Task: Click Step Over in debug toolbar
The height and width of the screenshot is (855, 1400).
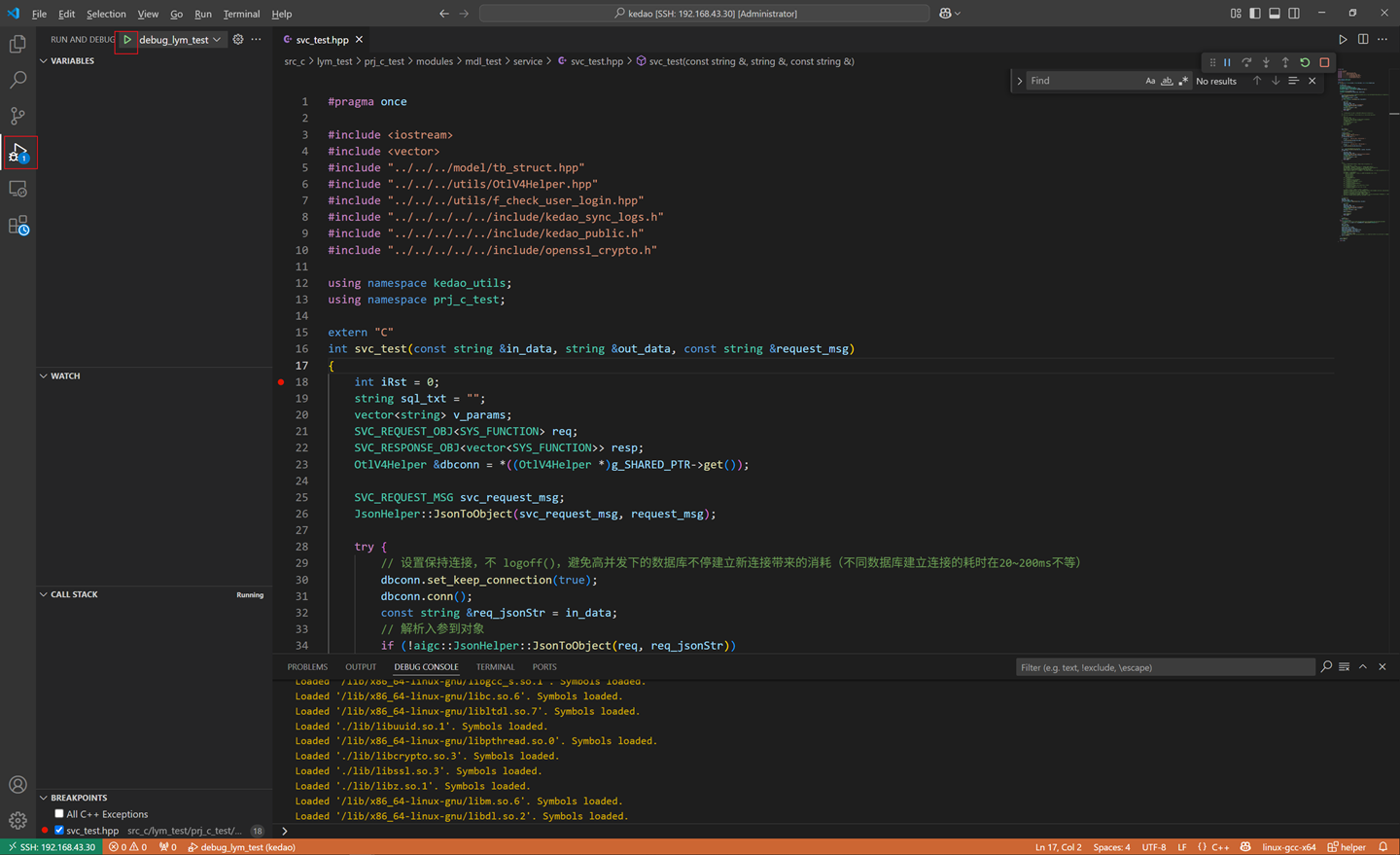Action: tap(1246, 62)
